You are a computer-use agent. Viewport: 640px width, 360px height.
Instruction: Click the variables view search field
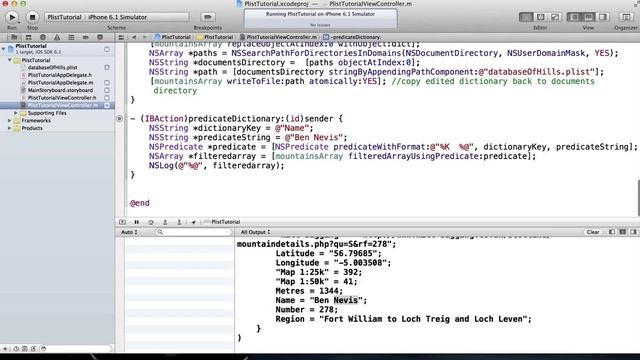coord(193,232)
